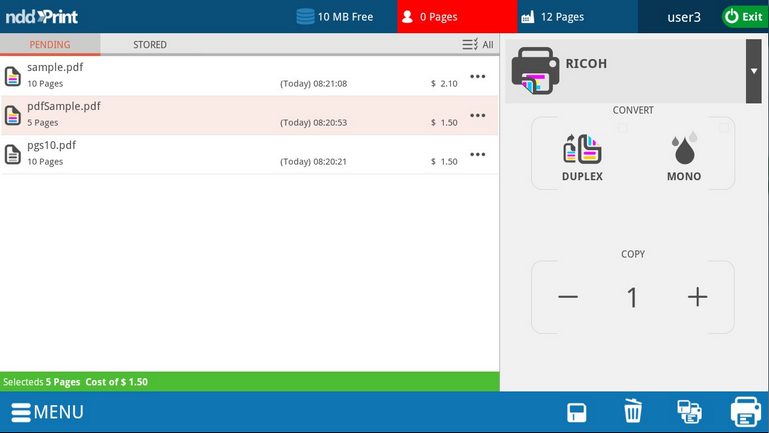The width and height of the screenshot is (769, 433).
Task: Click the save/store floppy disk icon
Action: click(577, 411)
